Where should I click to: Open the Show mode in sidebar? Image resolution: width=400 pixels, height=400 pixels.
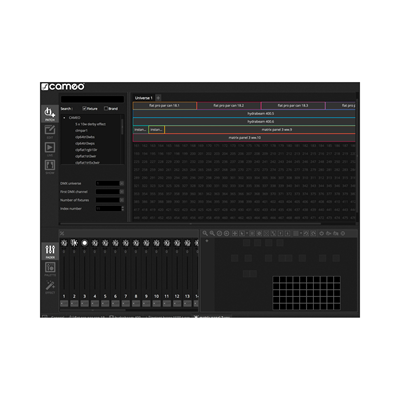pyautogui.click(x=50, y=167)
